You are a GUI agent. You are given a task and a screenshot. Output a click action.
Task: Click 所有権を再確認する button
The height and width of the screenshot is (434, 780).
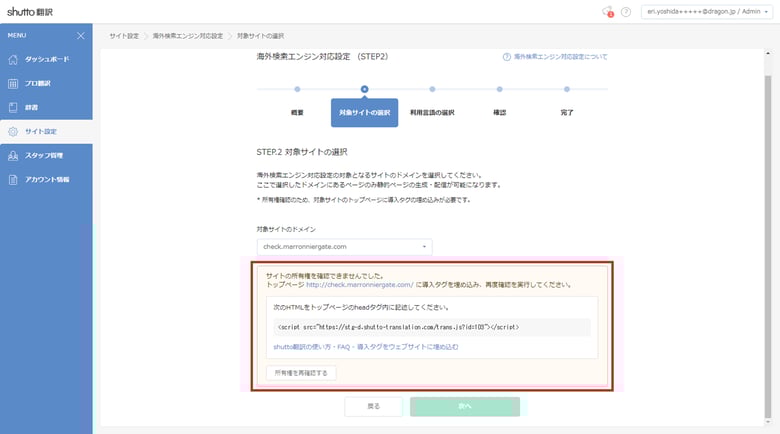301,373
